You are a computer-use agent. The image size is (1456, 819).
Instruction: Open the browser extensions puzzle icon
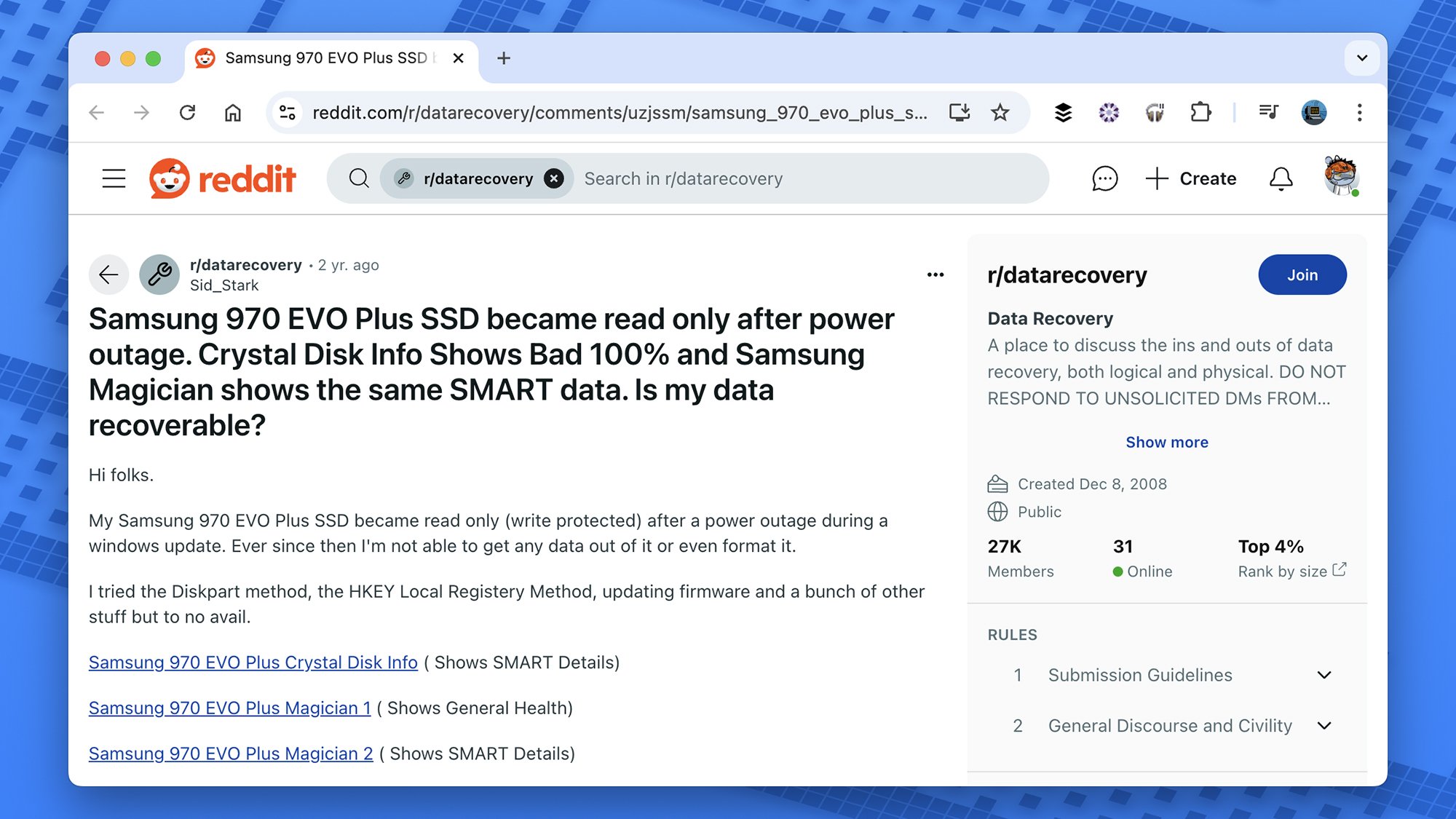(1200, 112)
